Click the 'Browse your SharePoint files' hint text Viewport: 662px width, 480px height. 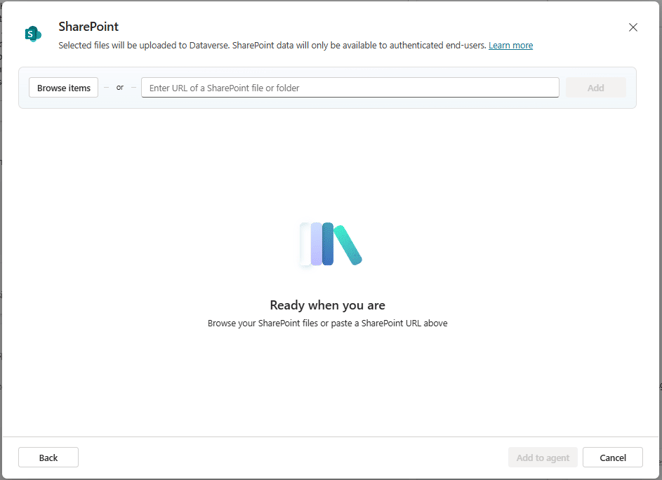327,323
